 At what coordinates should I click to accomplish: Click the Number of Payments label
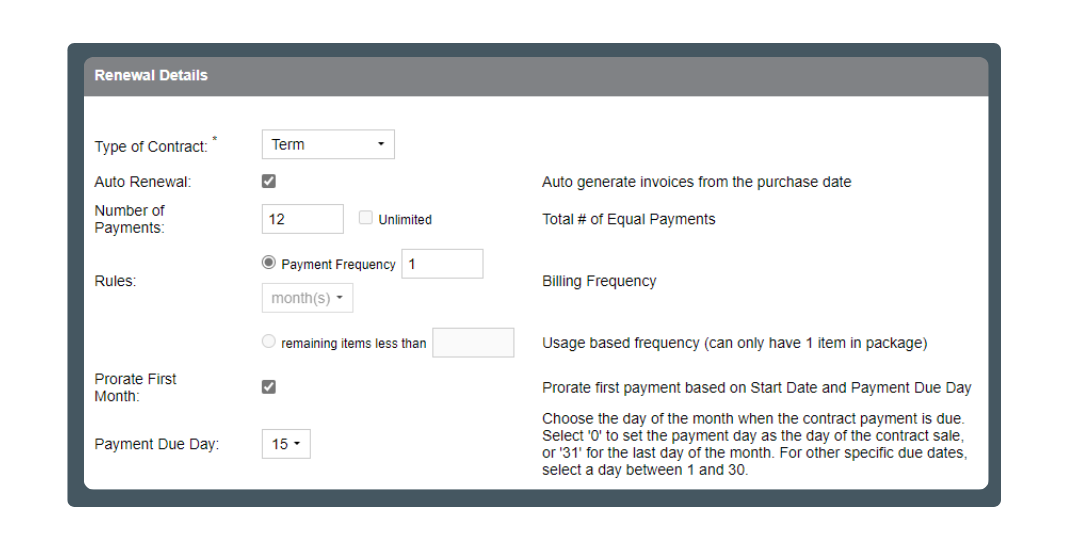130,219
